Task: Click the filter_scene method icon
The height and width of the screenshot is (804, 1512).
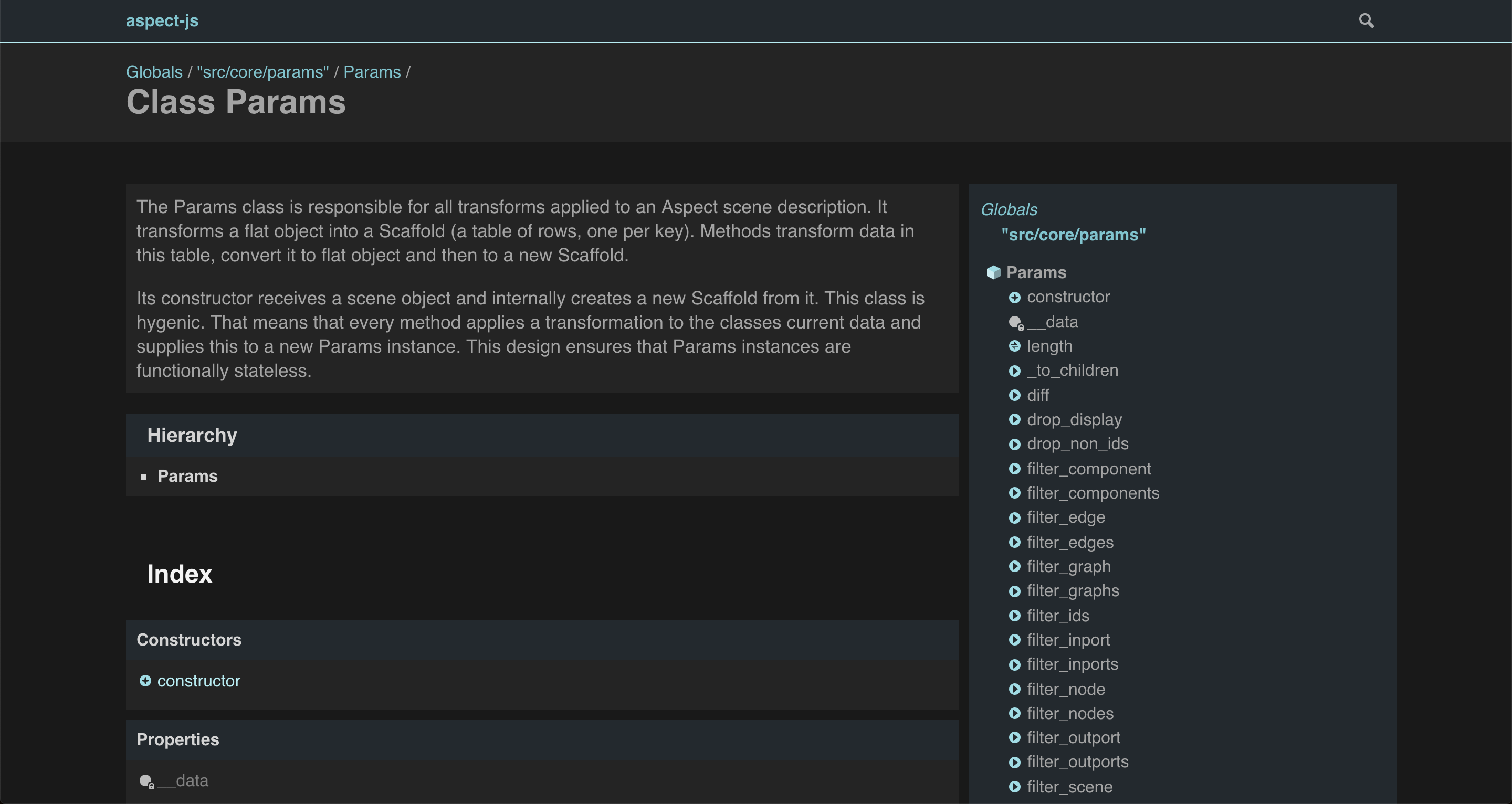Action: click(x=1014, y=787)
